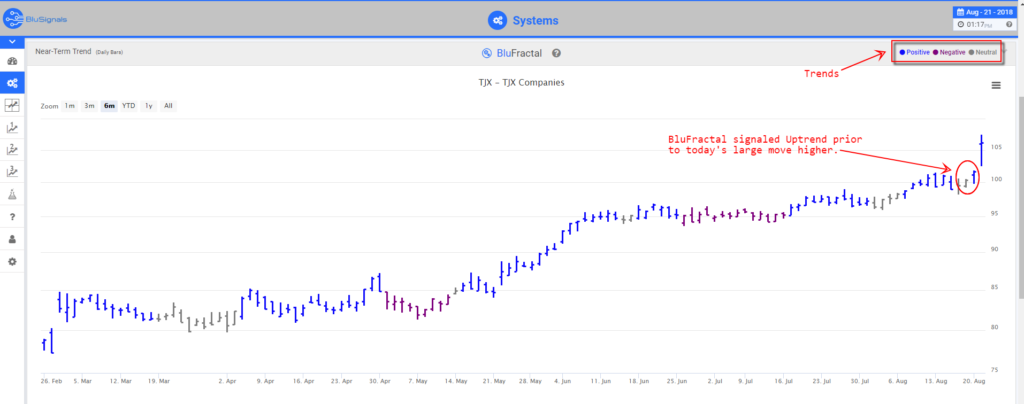Image resolution: width=1024 pixels, height=404 pixels.
Task: Open the chart hamburger context menu
Action: [996, 85]
